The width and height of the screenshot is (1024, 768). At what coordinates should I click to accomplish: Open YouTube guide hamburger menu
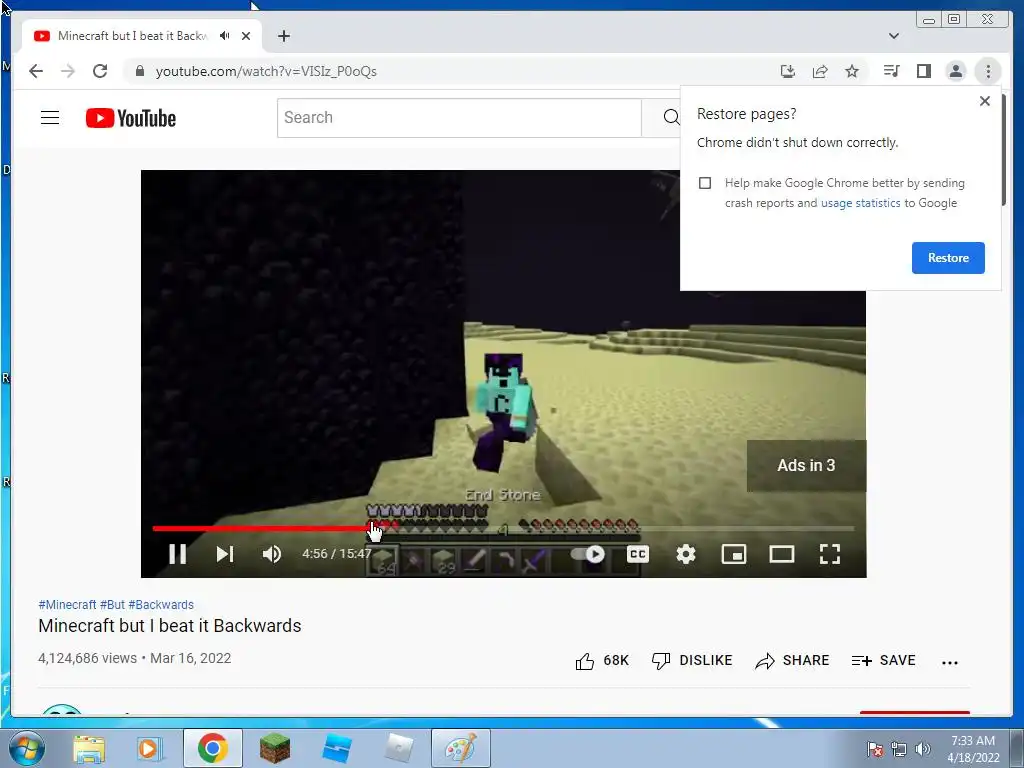50,118
